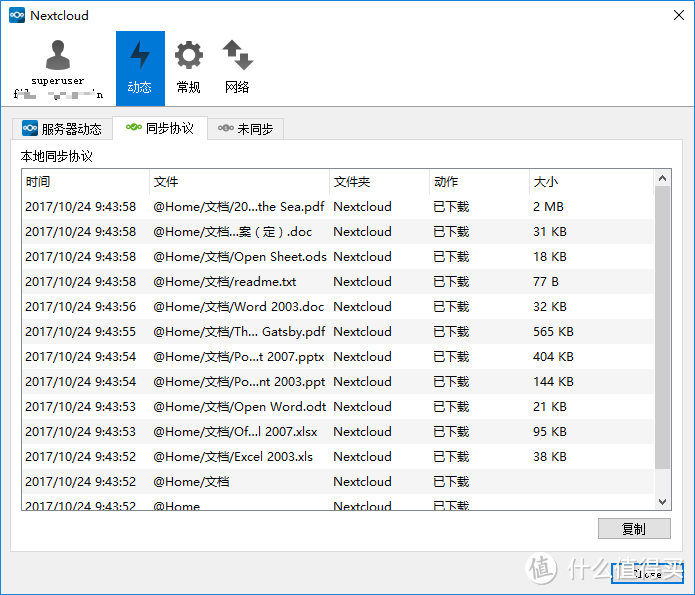Click the Nextcloud title bar logo
The image size is (695, 595).
(17, 15)
